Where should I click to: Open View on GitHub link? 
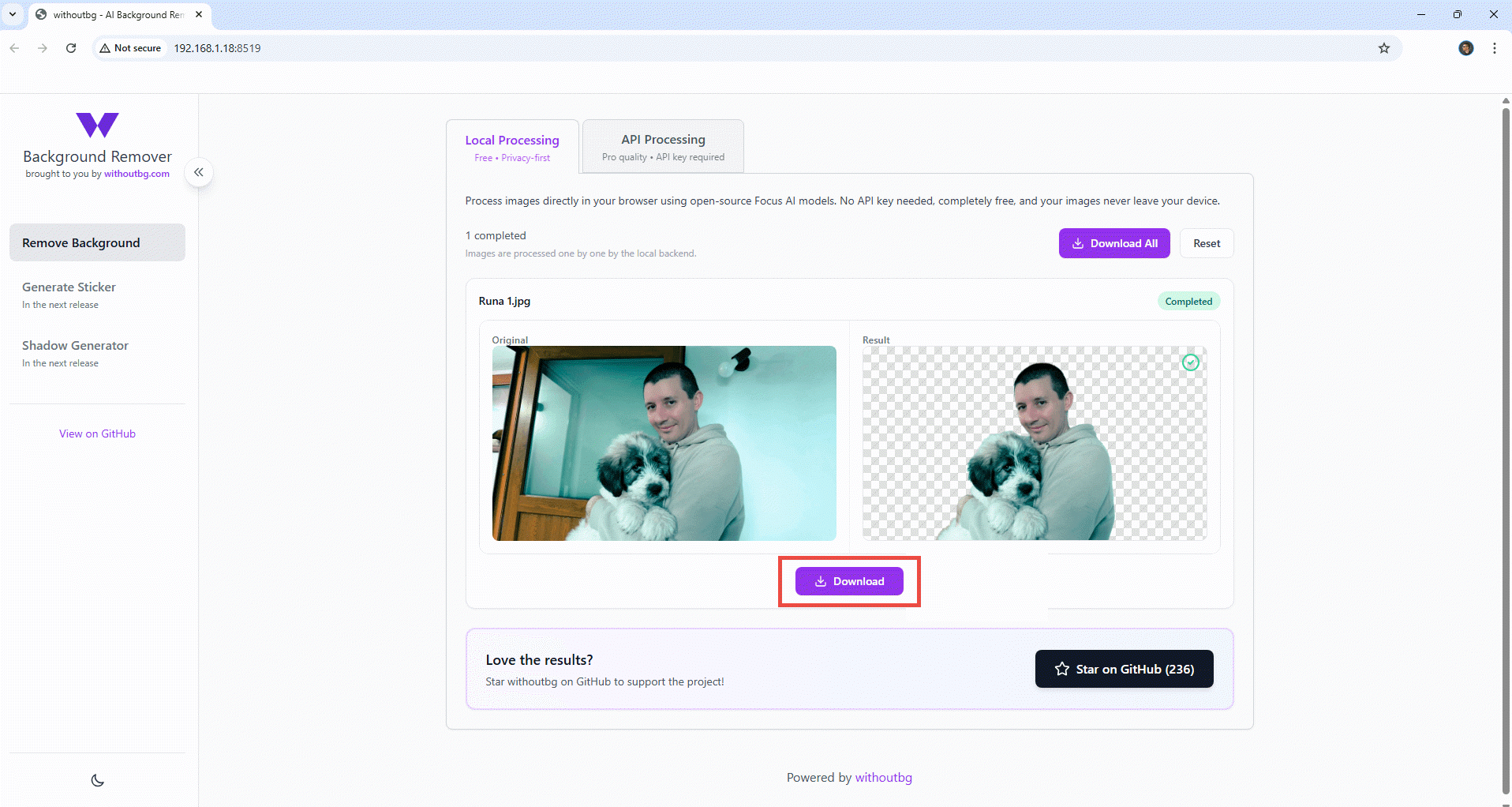pyautogui.click(x=97, y=434)
